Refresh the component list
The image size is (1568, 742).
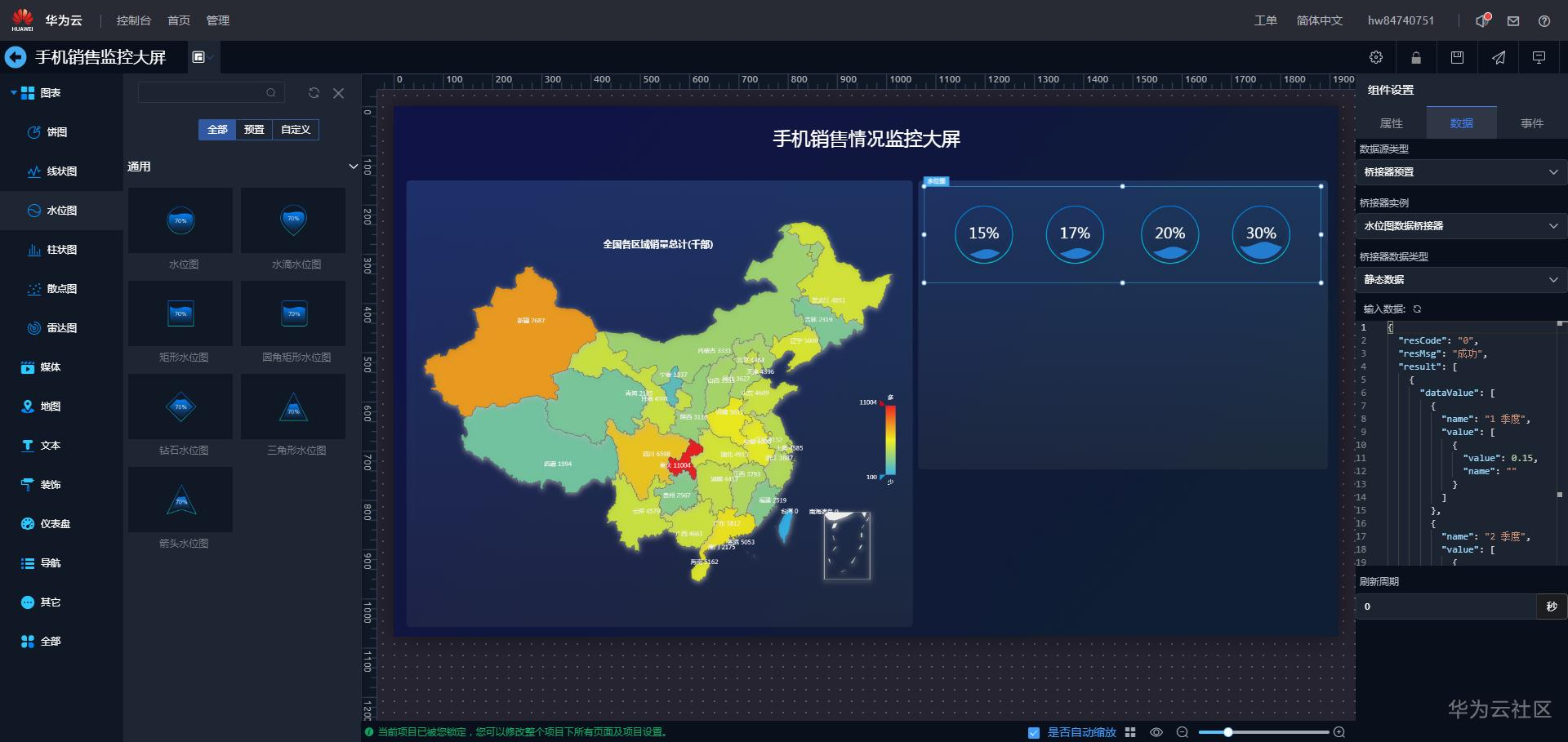pos(314,93)
